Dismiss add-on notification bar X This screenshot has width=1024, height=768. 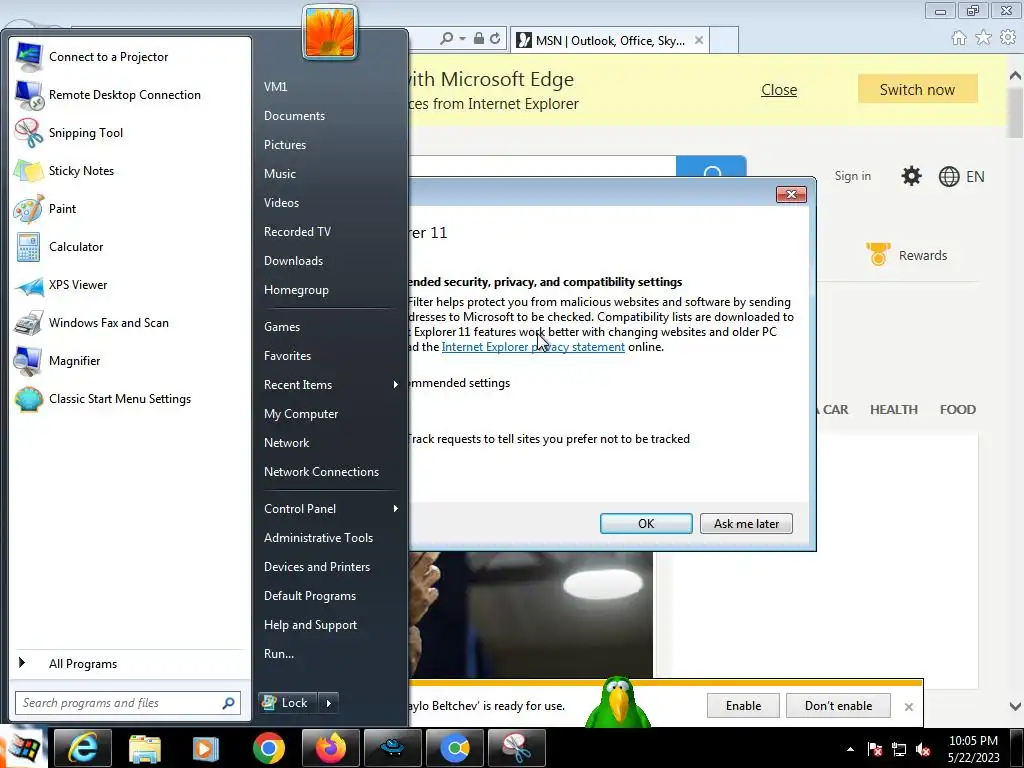pyautogui.click(x=908, y=707)
